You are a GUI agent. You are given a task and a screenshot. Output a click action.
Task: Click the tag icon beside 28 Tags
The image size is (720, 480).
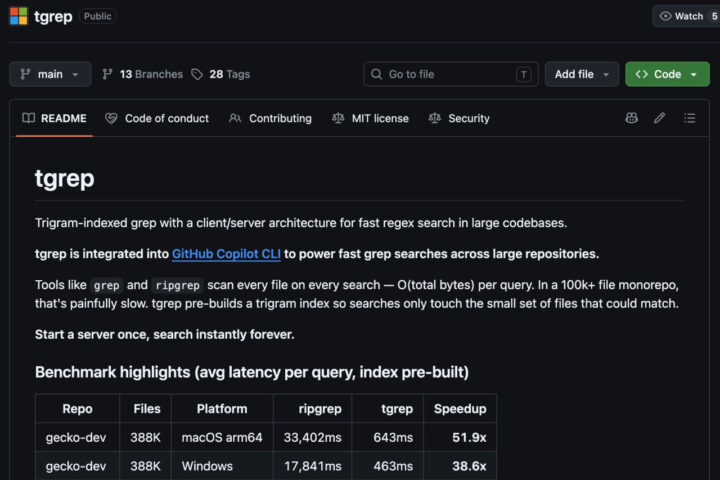(197, 74)
